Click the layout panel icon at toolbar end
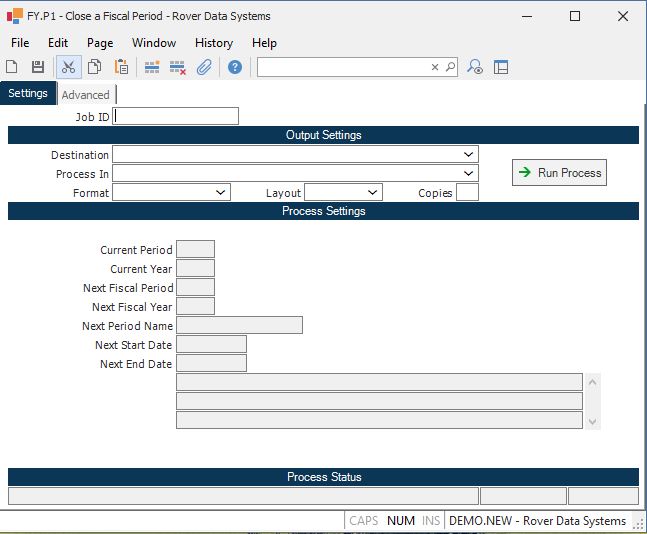The width and height of the screenshot is (647, 534). pos(501,67)
